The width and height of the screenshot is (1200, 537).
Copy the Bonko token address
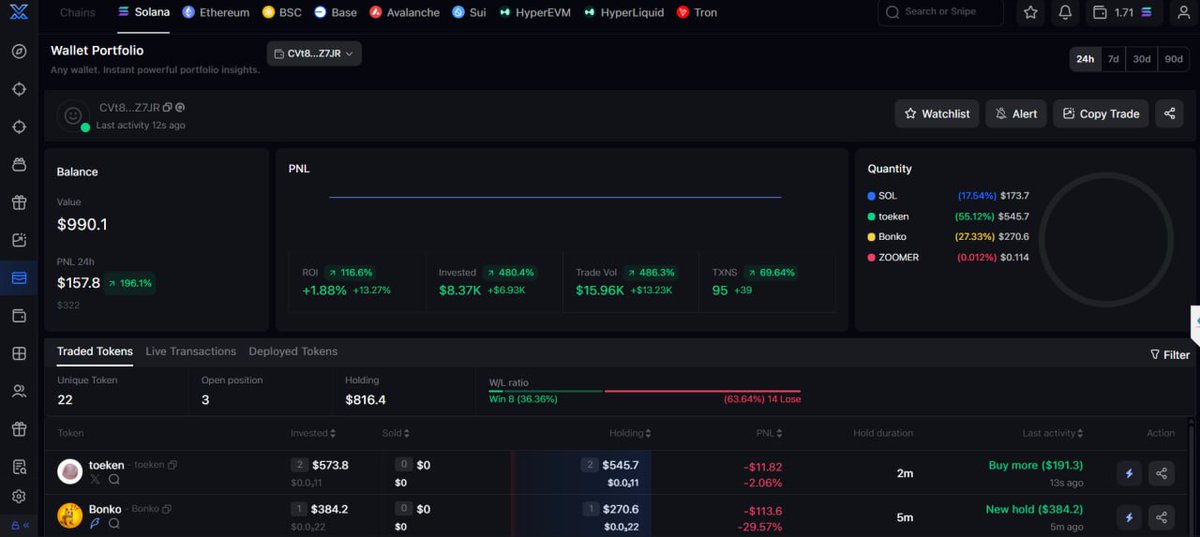point(166,509)
